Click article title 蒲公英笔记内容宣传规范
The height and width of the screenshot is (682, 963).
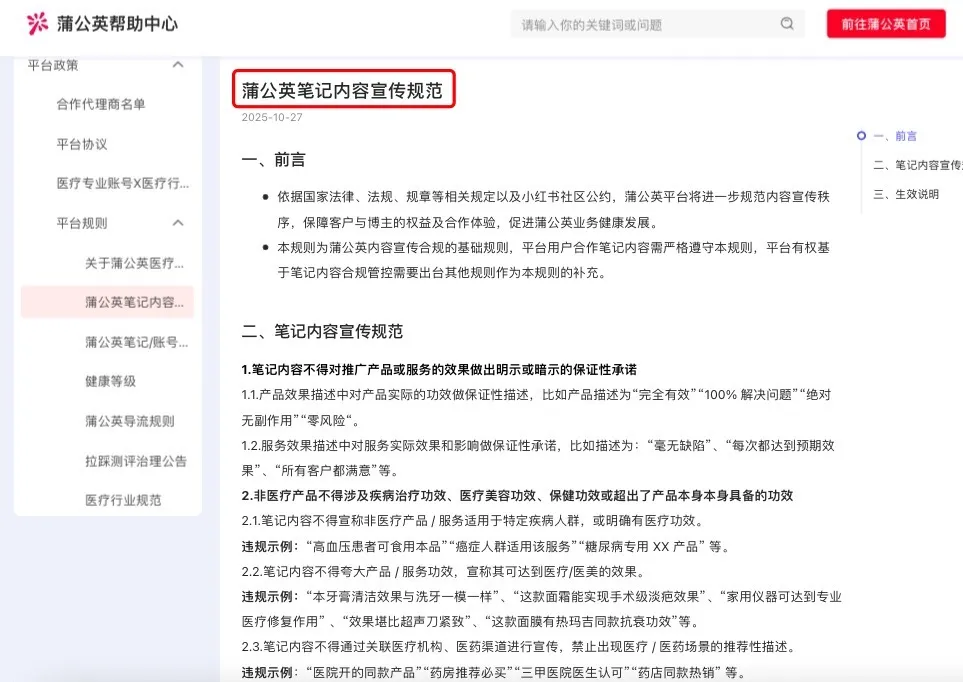(342, 90)
